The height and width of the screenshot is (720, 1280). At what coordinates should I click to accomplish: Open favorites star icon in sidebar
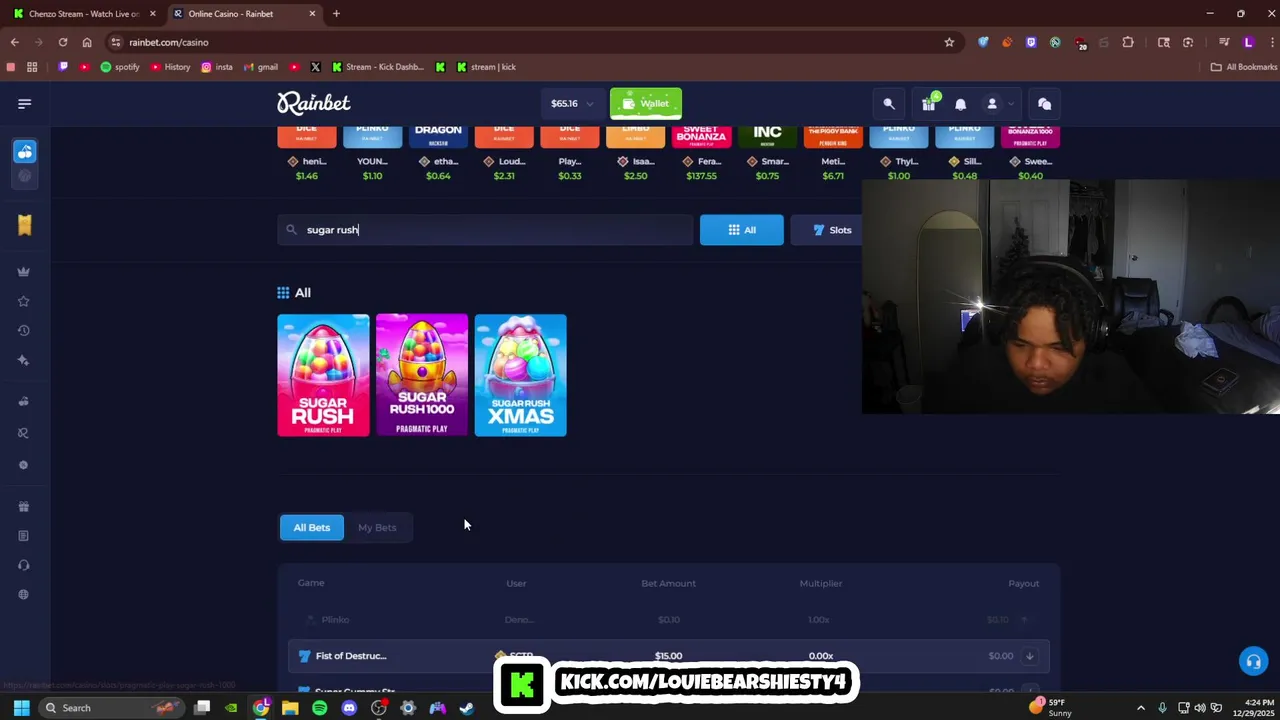click(24, 301)
